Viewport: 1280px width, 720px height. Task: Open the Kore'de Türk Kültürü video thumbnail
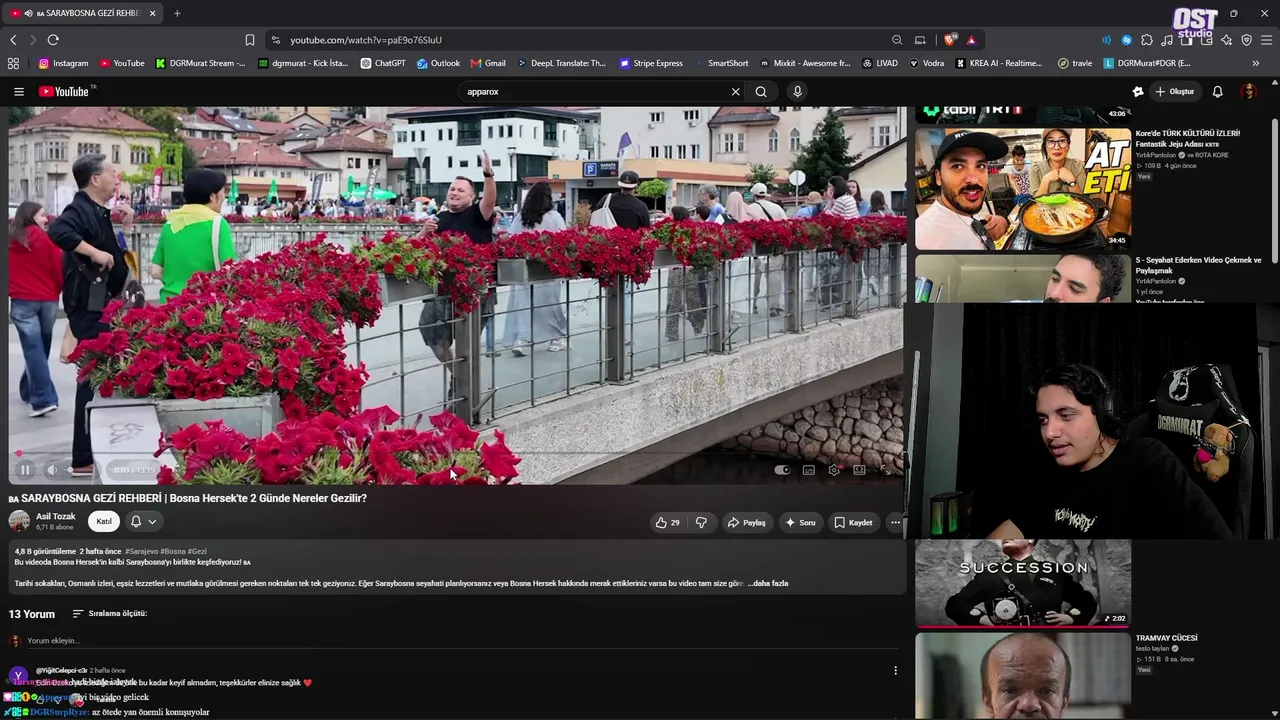tap(1022, 188)
